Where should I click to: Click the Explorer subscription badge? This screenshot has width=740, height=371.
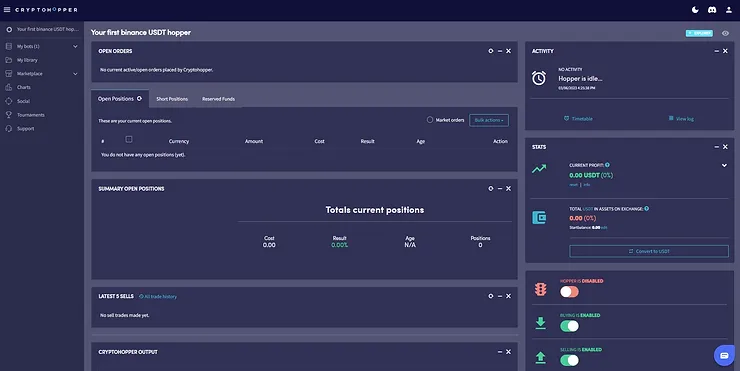click(699, 33)
